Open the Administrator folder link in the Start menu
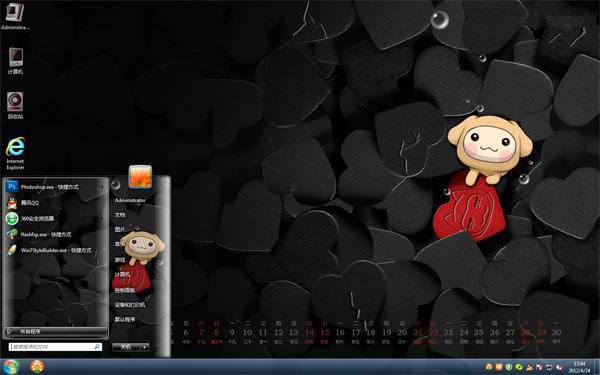 pos(130,200)
